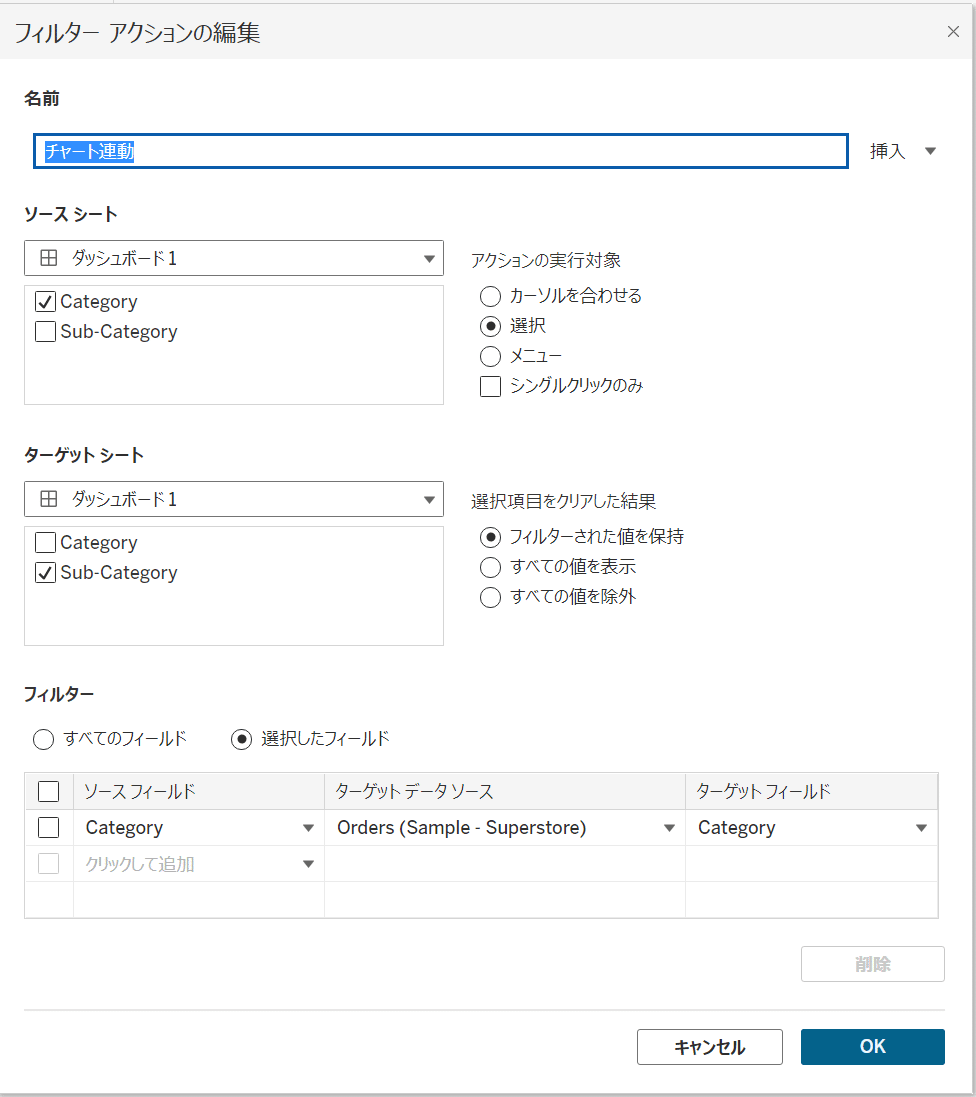Click クリックして追加 to add a field
Screen dimensions: 976x1097
point(140,864)
